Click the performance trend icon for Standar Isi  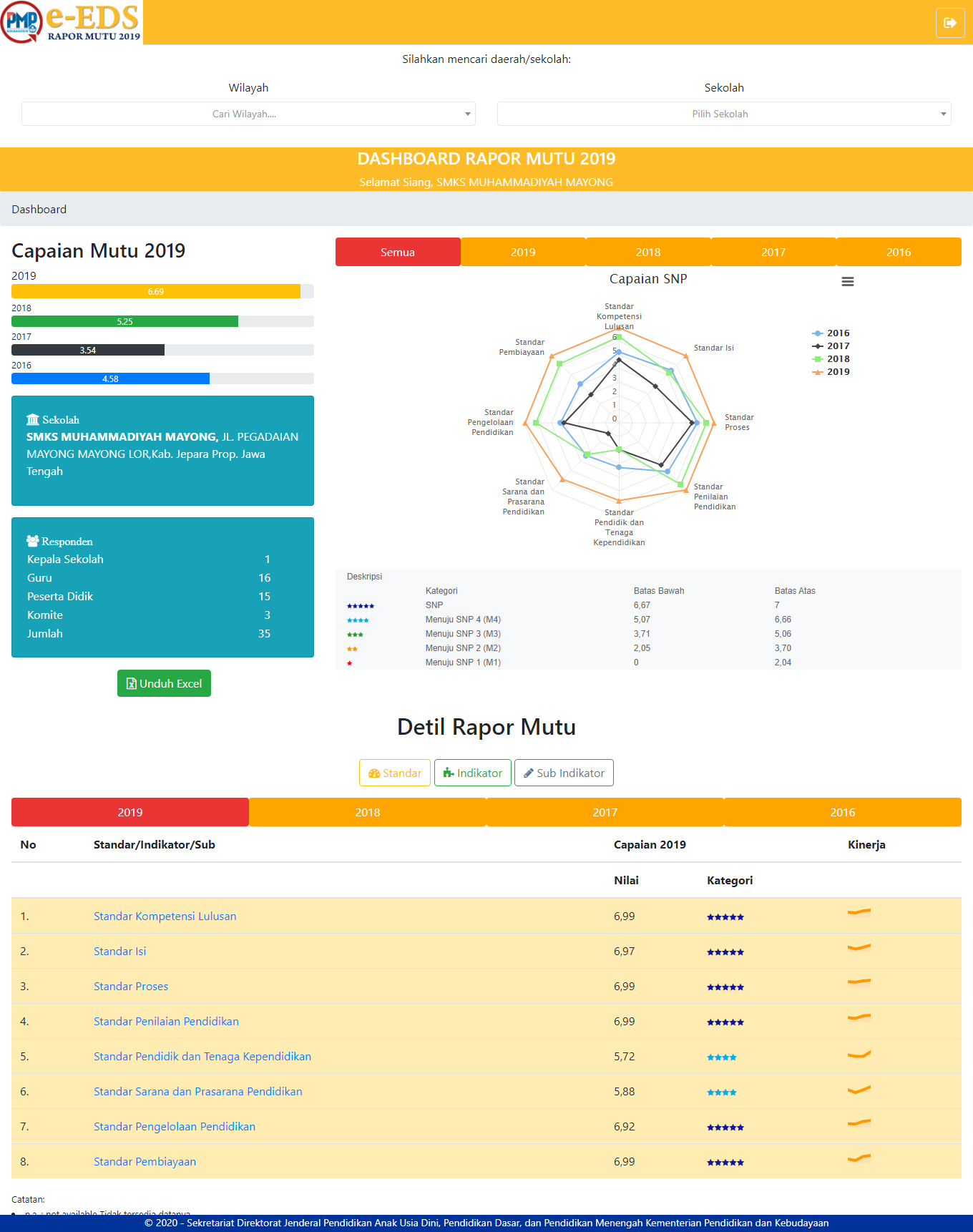(x=859, y=947)
